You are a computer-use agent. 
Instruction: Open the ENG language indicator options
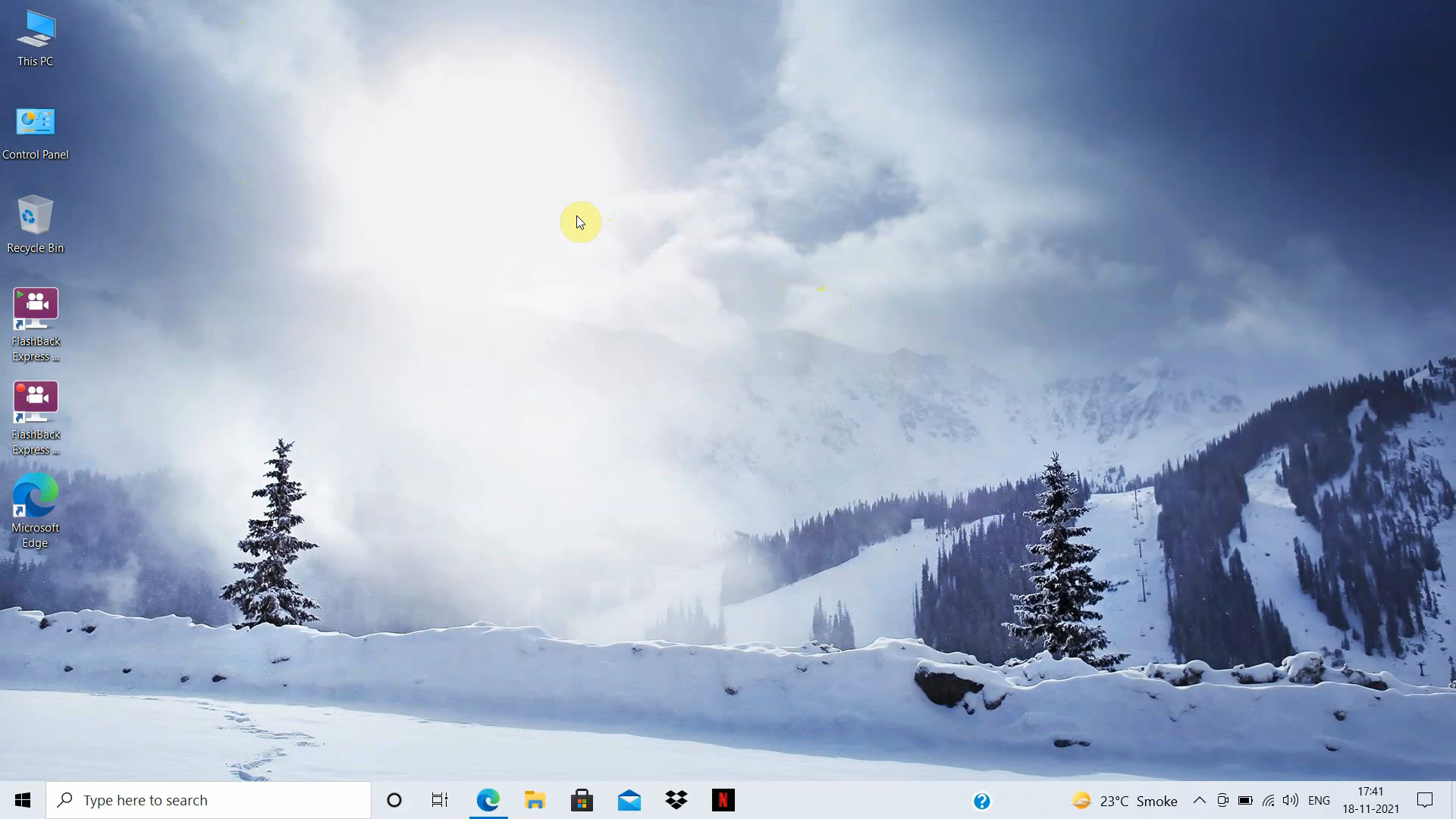coord(1319,800)
